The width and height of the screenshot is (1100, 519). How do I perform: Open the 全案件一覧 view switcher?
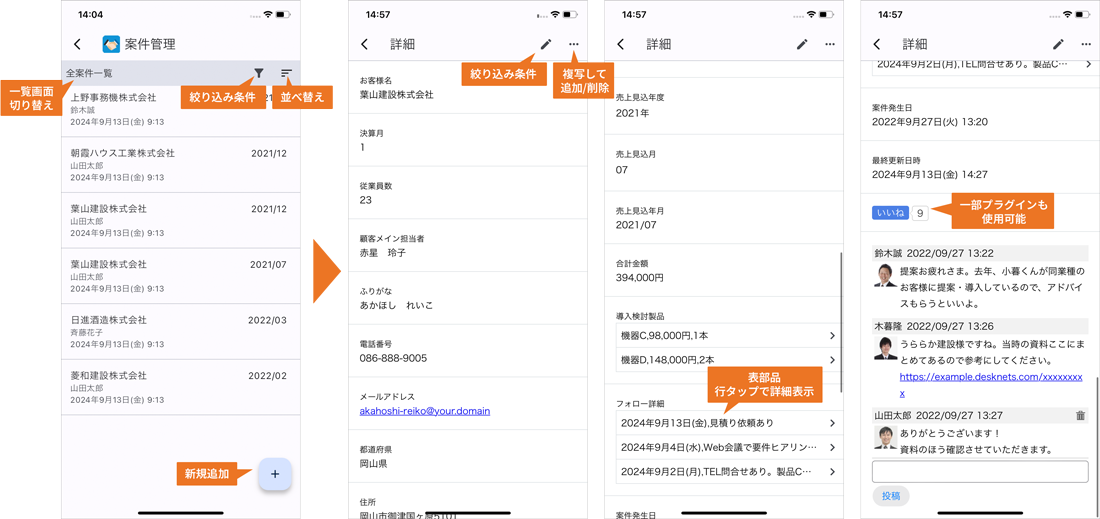90,73
